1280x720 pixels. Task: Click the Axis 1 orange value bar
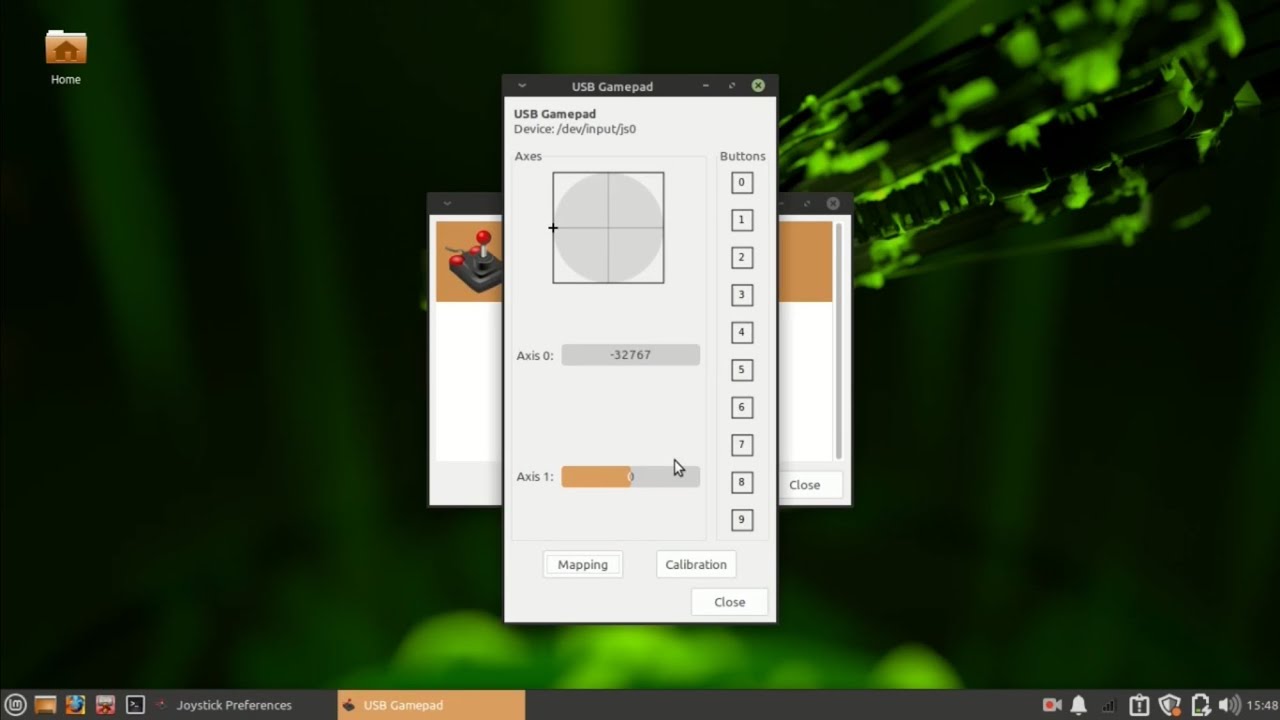tap(598, 476)
